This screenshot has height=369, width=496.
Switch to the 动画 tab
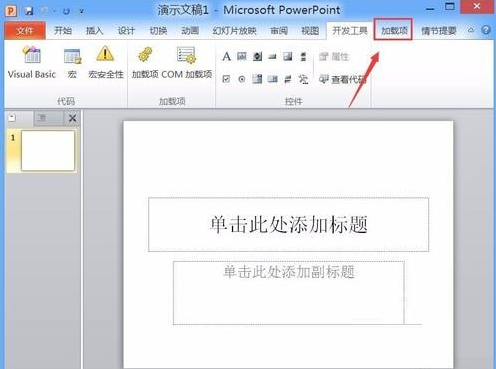[190, 31]
